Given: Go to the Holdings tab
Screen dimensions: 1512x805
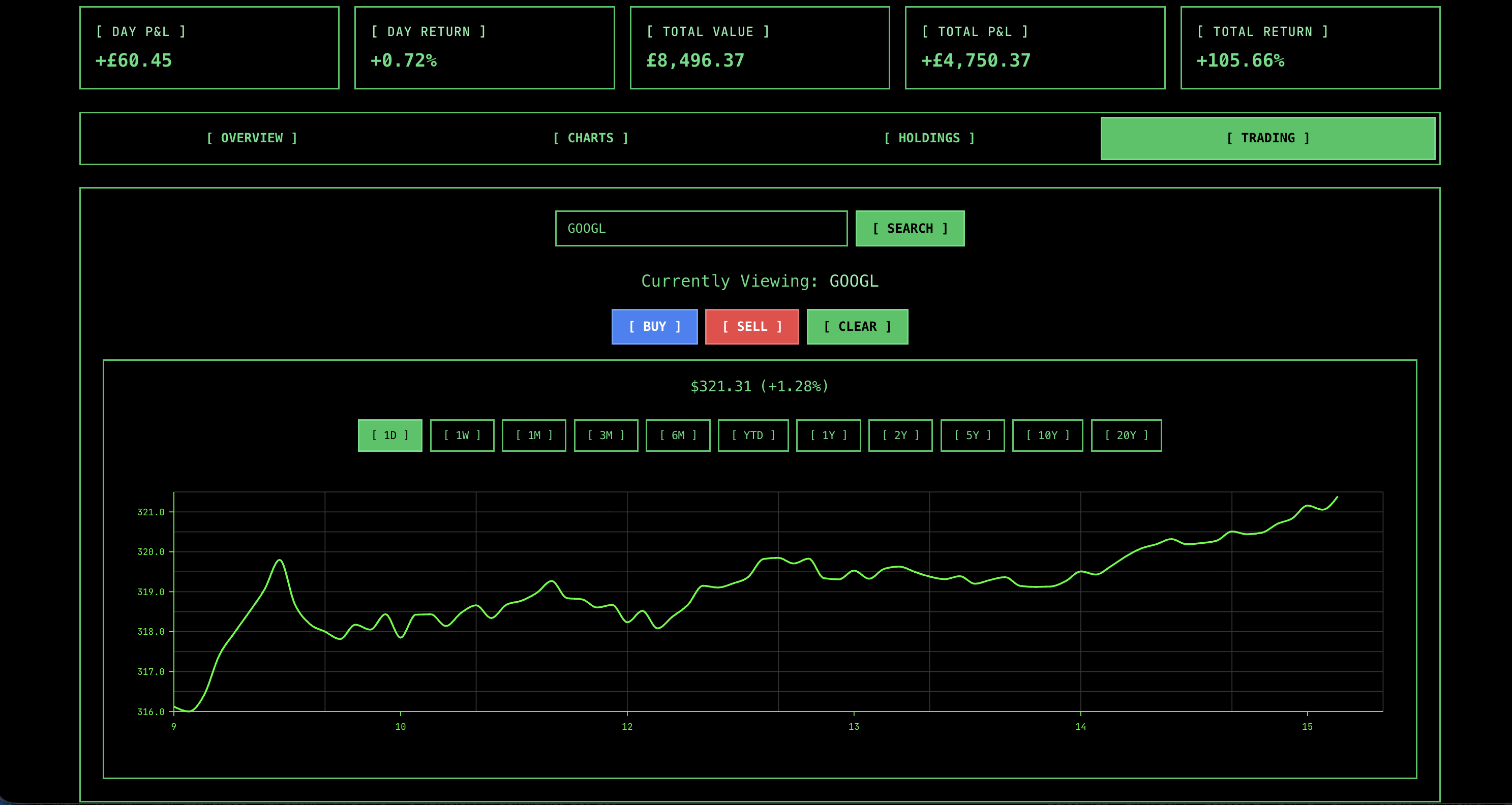Looking at the screenshot, I should (929, 138).
